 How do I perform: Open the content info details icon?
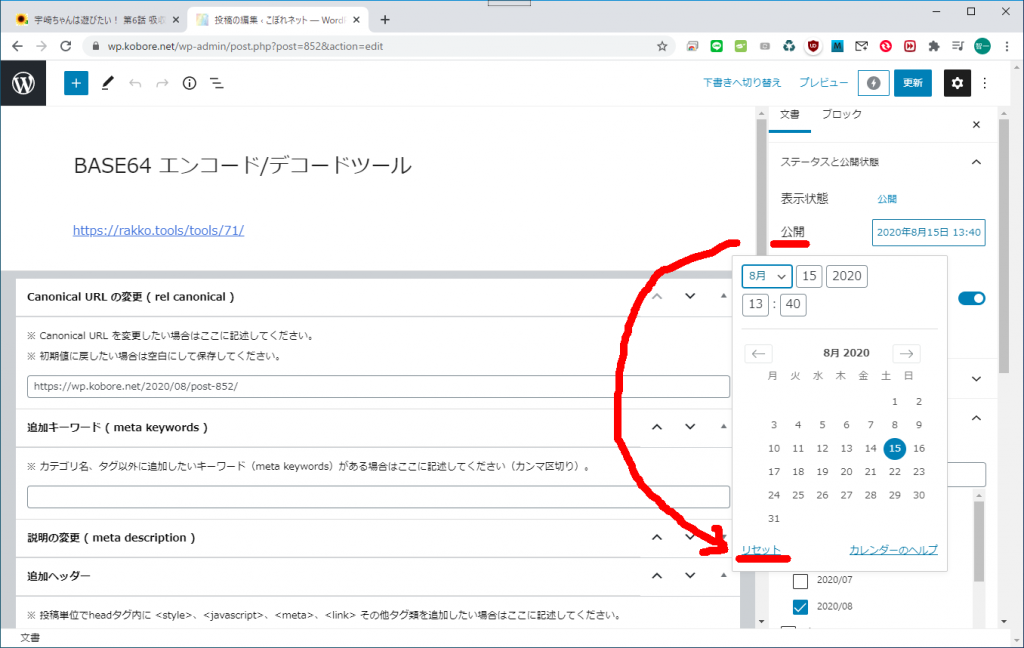click(x=189, y=83)
